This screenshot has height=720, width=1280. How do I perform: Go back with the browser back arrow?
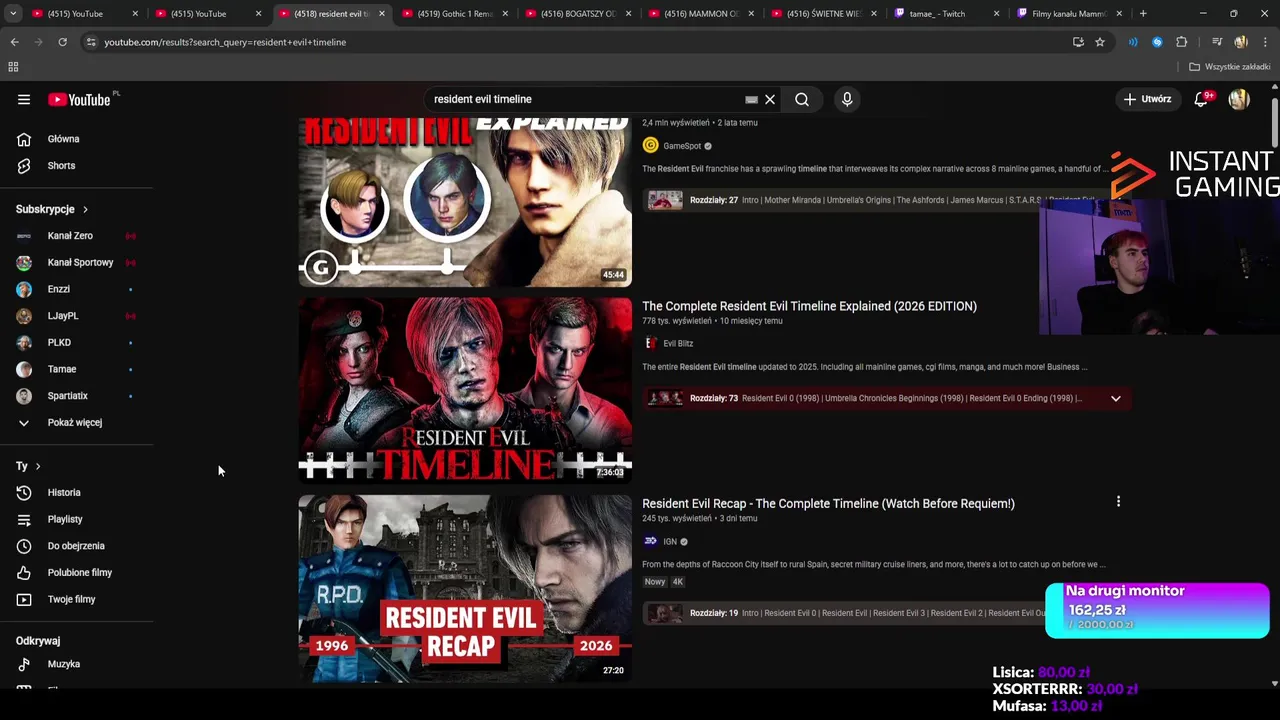(x=14, y=42)
